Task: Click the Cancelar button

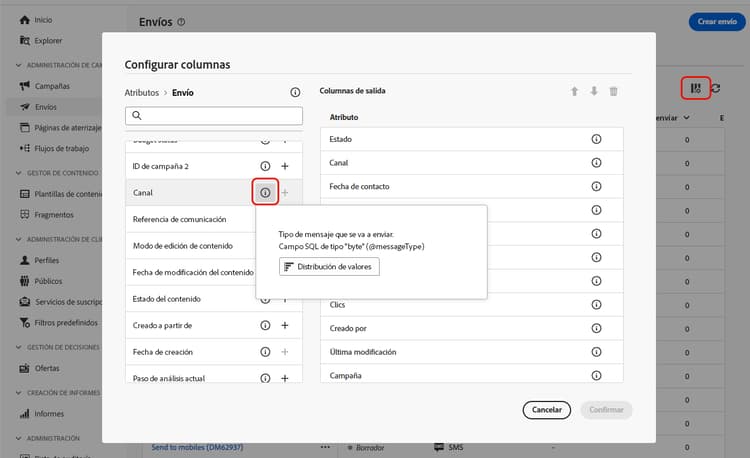Action: [546, 410]
